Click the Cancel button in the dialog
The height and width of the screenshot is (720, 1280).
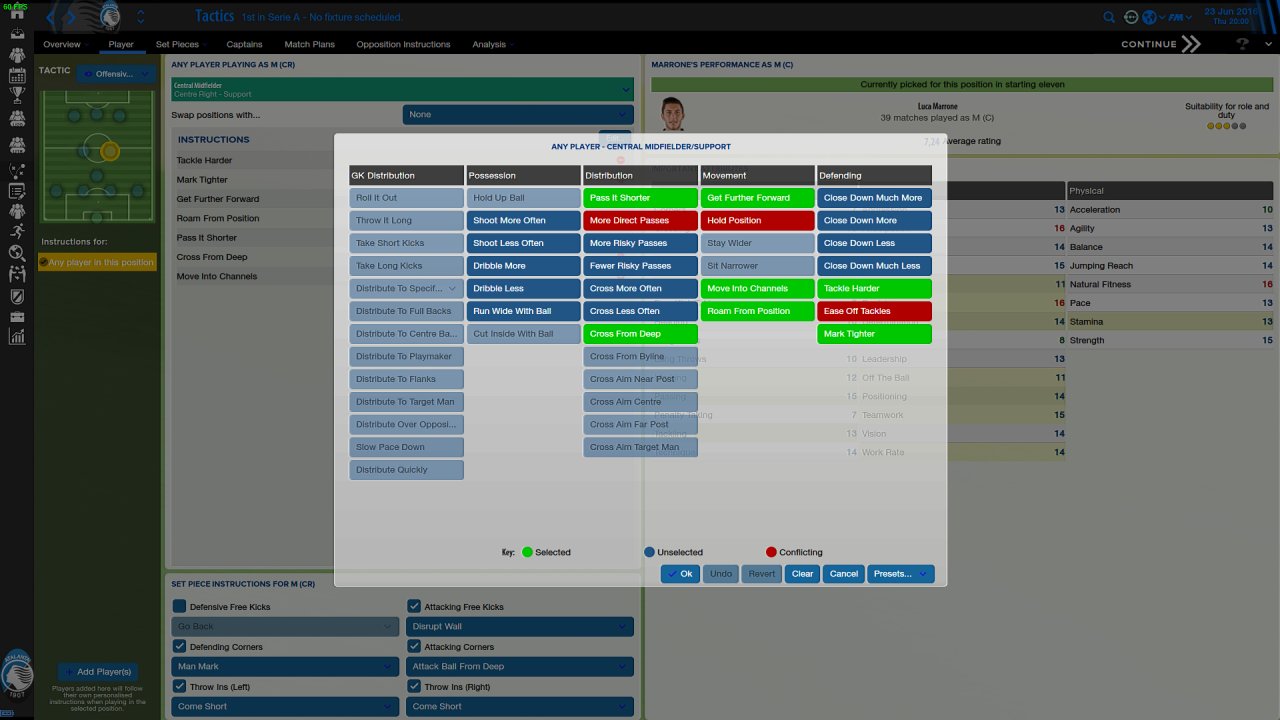(844, 574)
